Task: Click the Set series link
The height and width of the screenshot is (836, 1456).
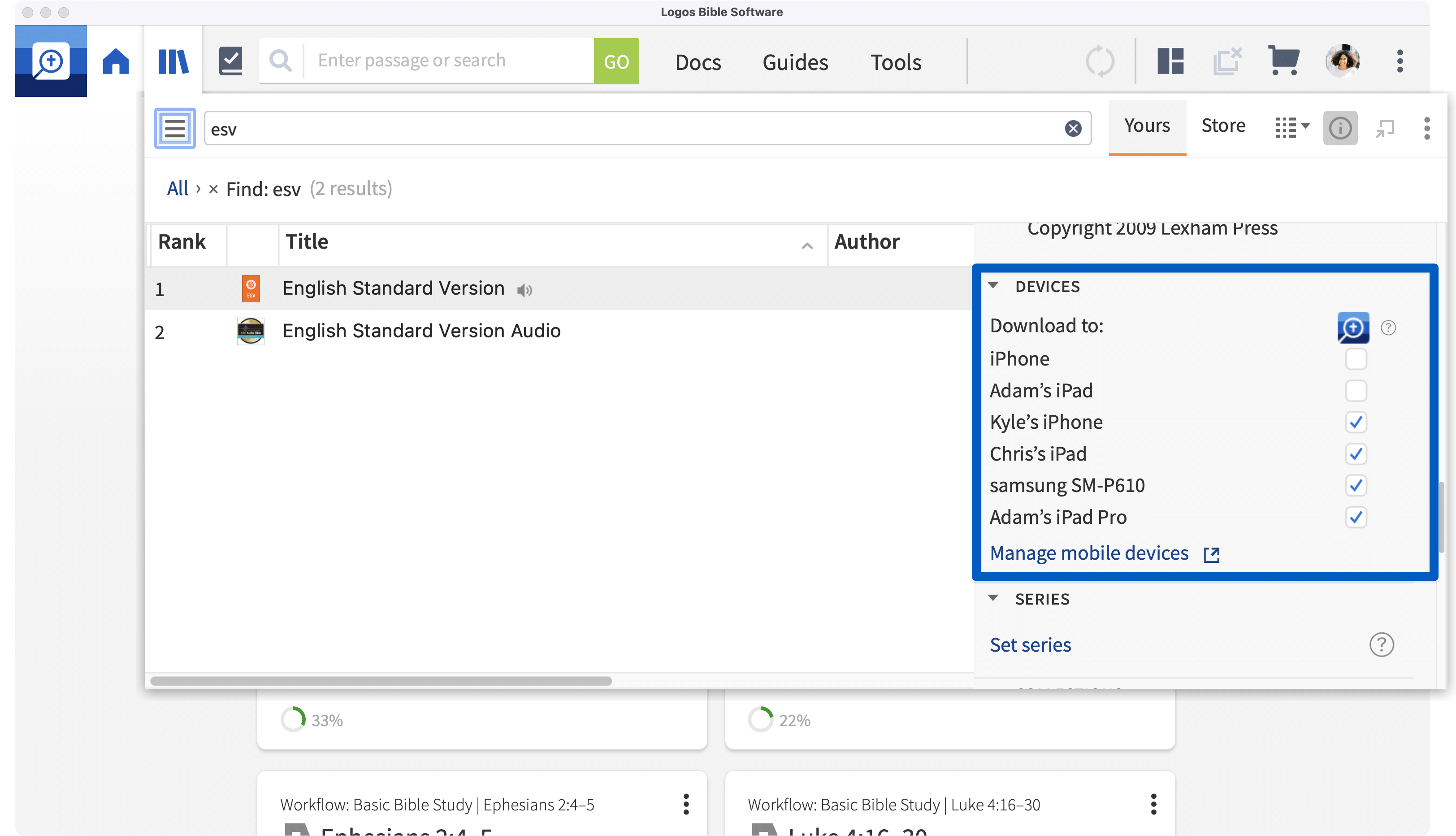Action: [1030, 645]
